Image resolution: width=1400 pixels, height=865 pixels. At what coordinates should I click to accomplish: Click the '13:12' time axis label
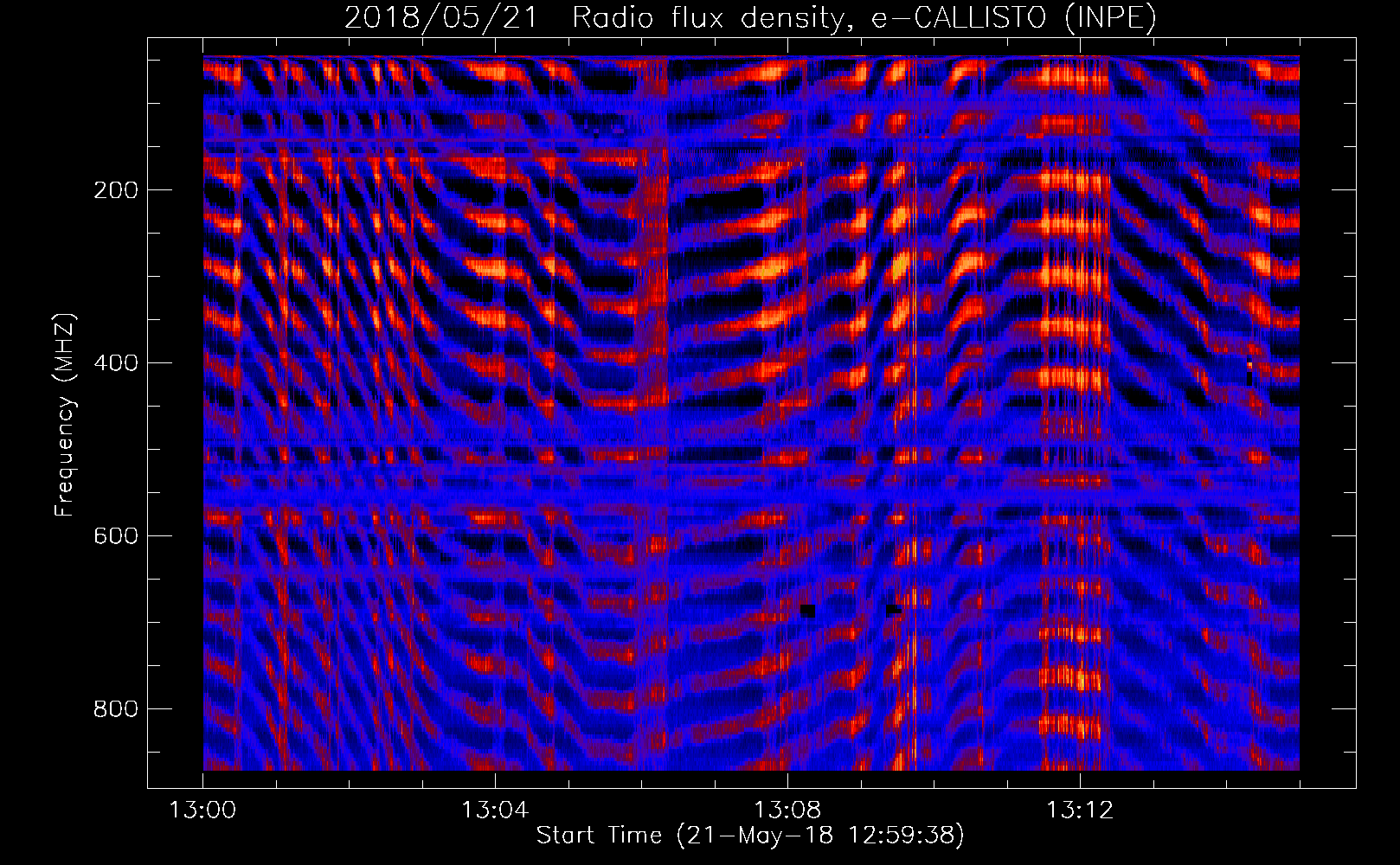pos(1080,811)
